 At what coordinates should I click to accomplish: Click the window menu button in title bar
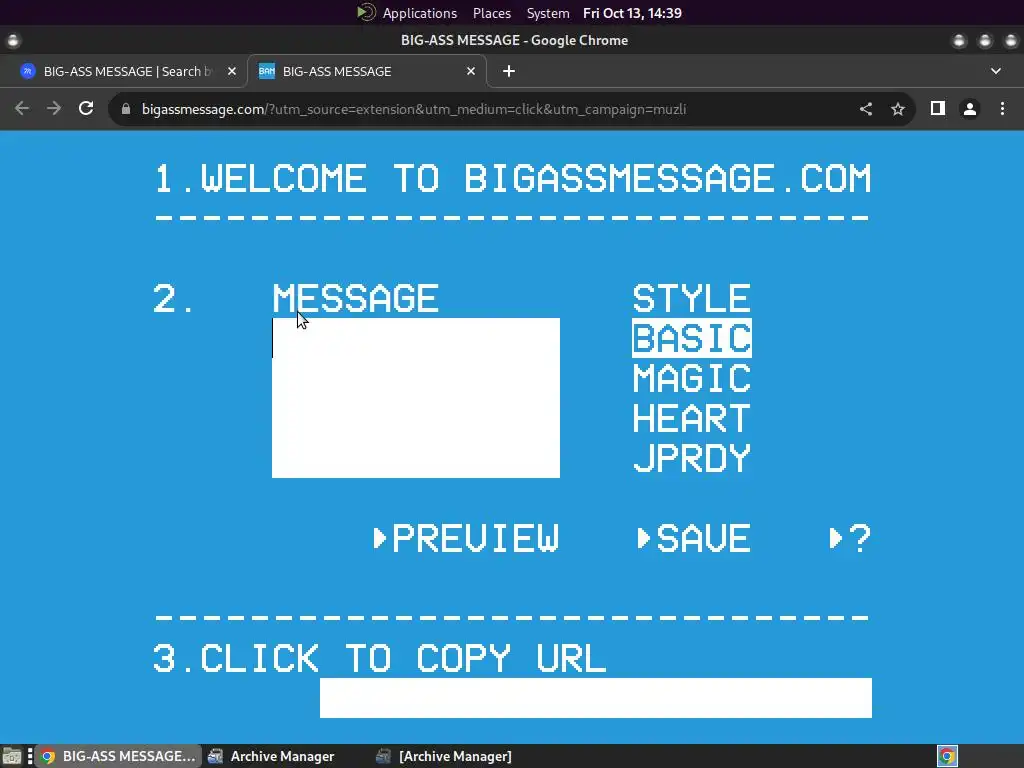pyautogui.click(x=13, y=40)
